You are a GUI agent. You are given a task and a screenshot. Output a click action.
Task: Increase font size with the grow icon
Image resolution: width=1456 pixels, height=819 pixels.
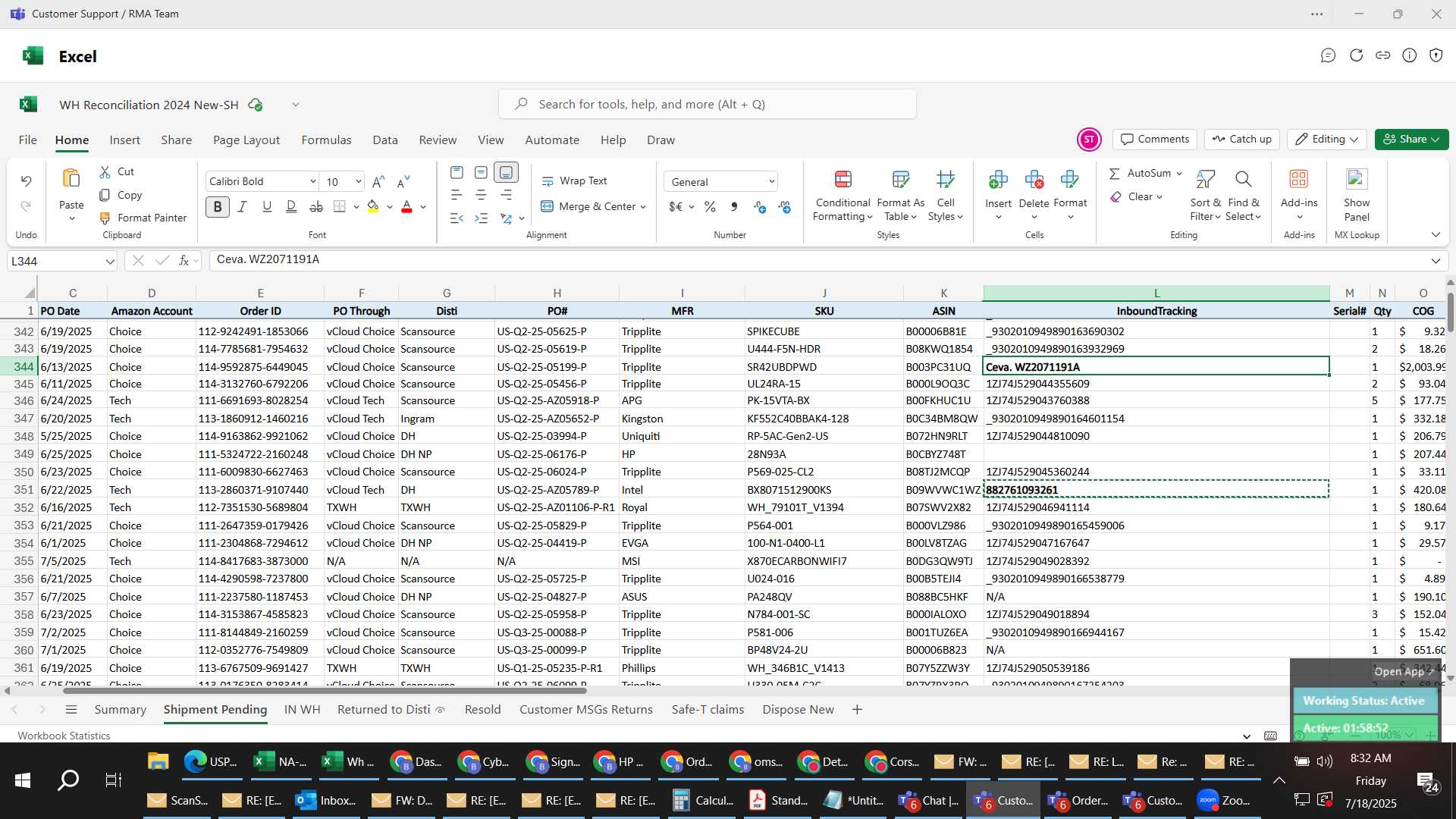coord(378,182)
